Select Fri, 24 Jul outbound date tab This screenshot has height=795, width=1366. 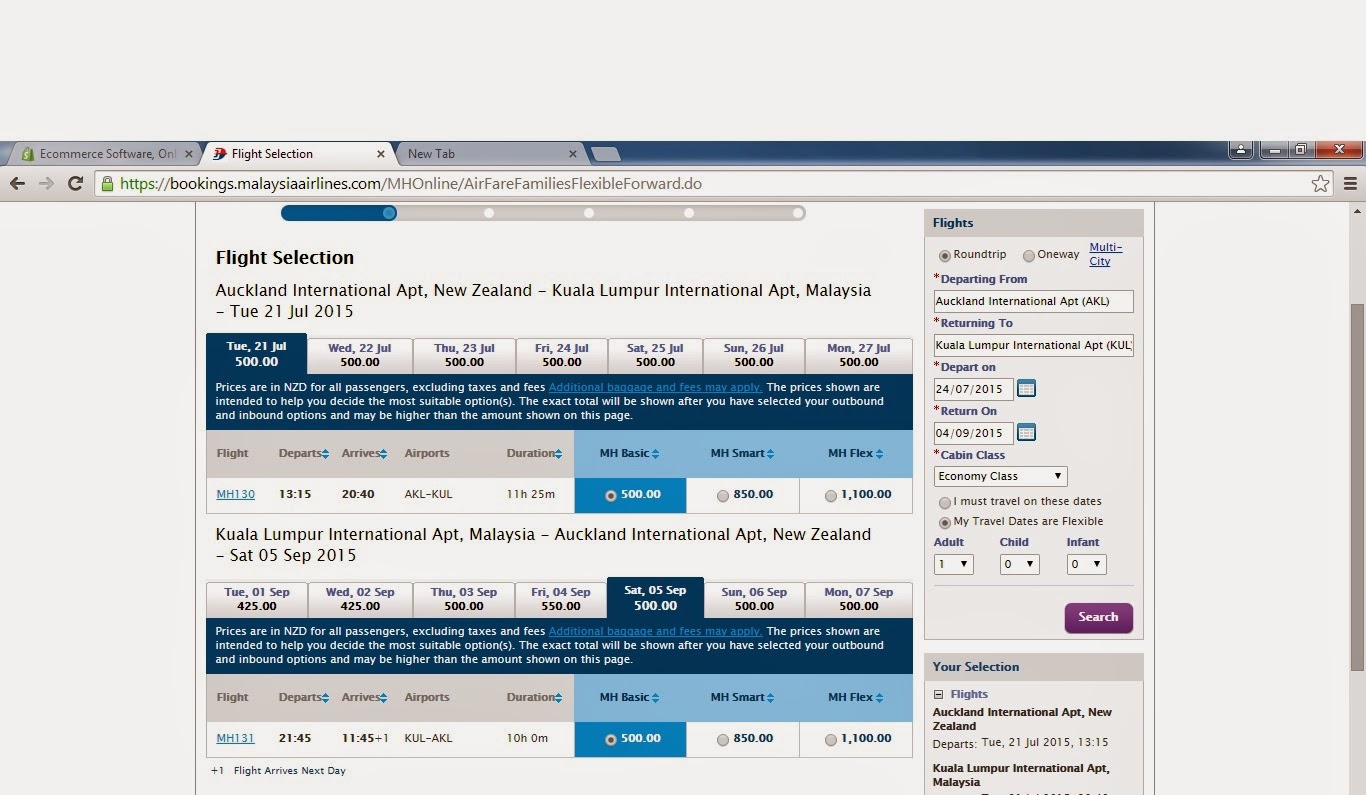tap(561, 355)
